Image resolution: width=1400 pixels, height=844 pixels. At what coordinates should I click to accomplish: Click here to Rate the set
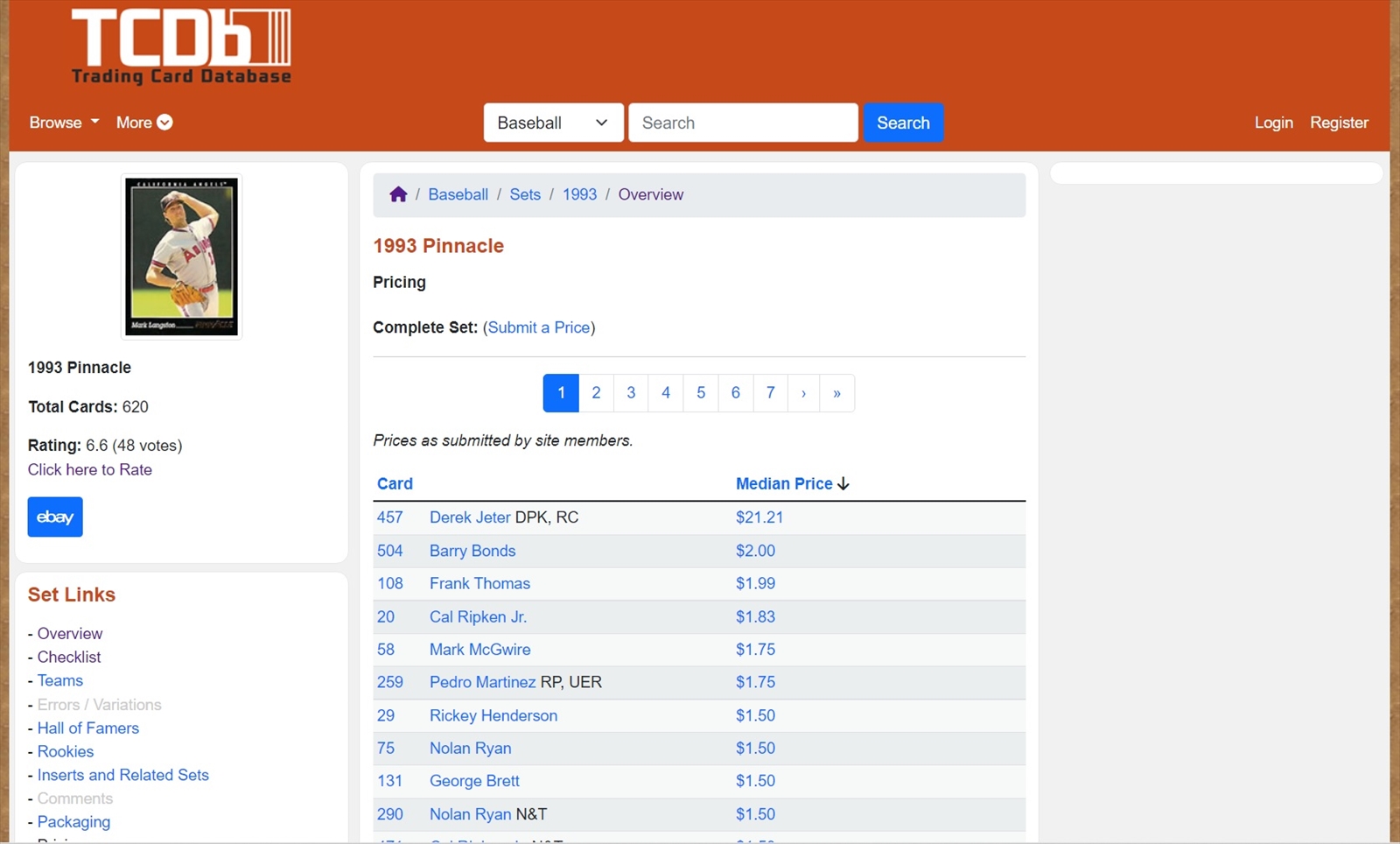pos(90,469)
